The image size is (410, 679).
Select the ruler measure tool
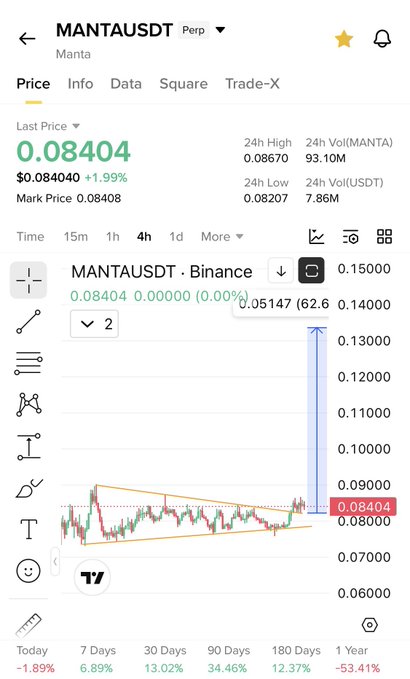pos(29,625)
